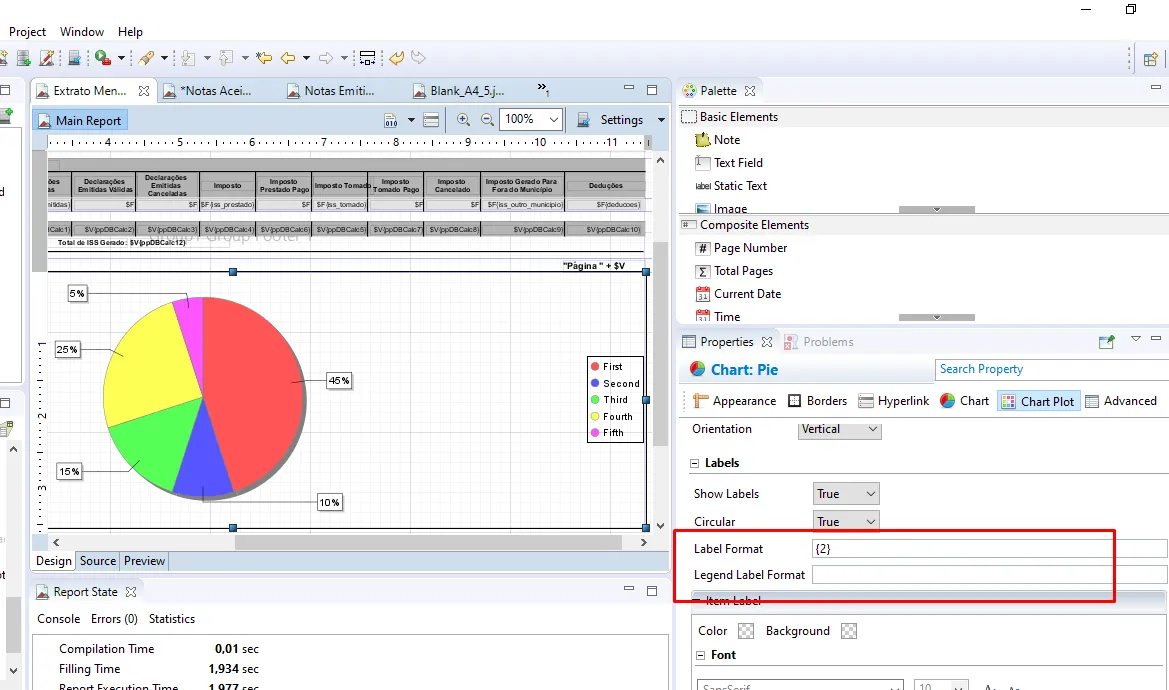Open the Show Labels True dropdown
This screenshot has height=690, width=1169.
[846, 494]
